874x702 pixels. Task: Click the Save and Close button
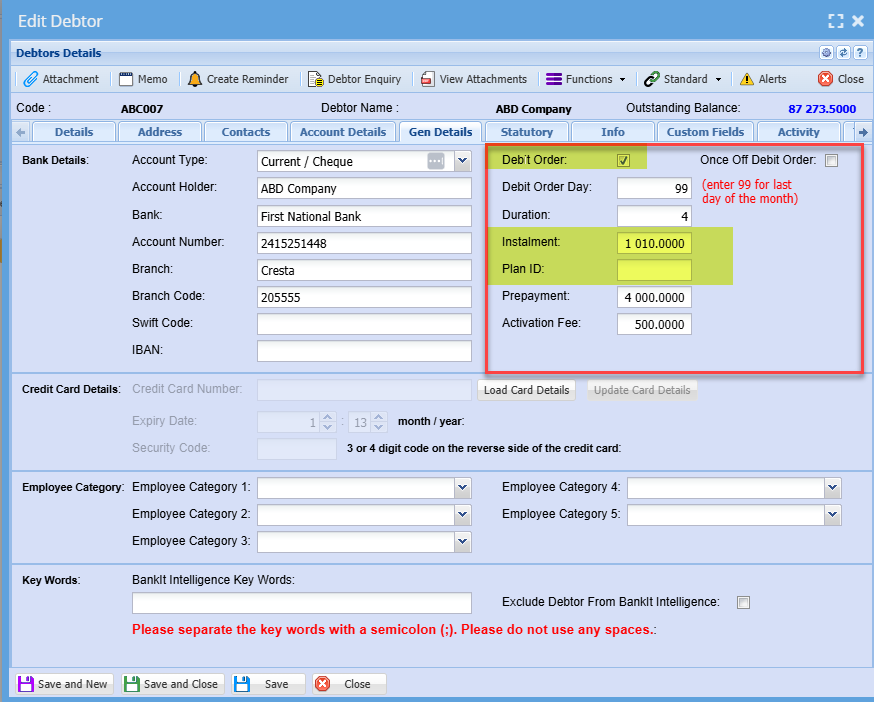[x=171, y=684]
